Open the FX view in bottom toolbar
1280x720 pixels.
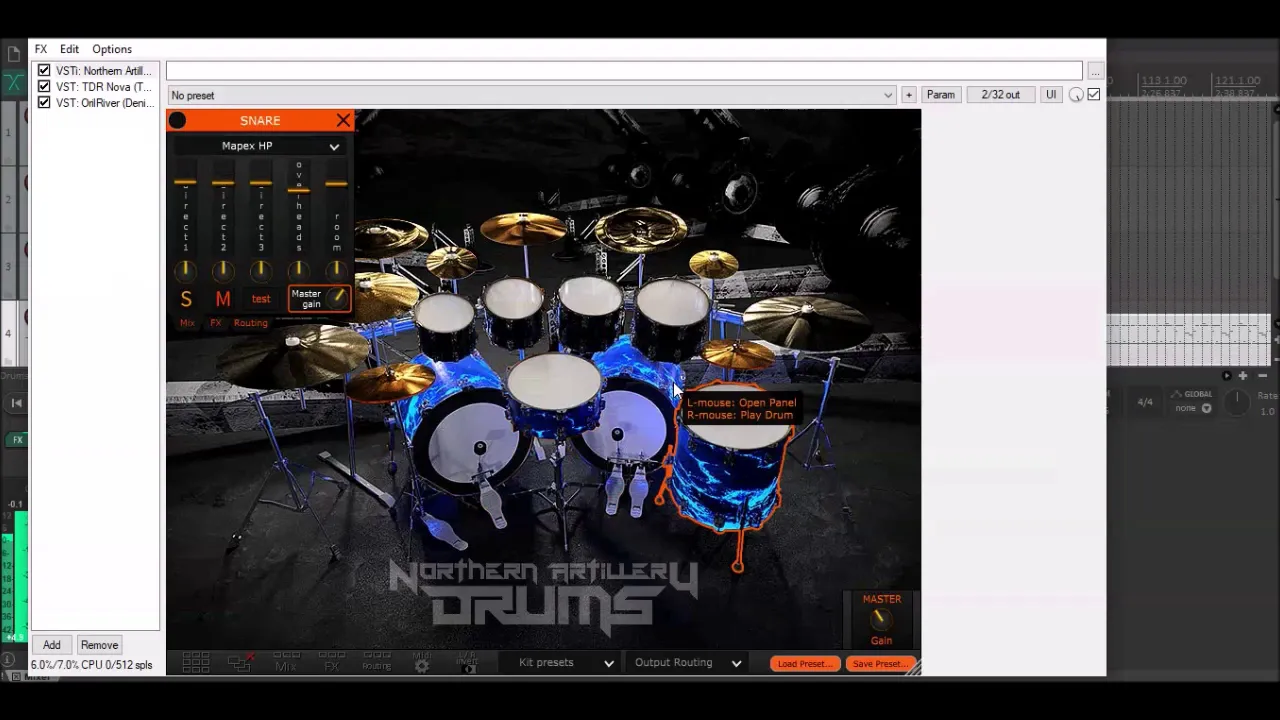point(331,662)
